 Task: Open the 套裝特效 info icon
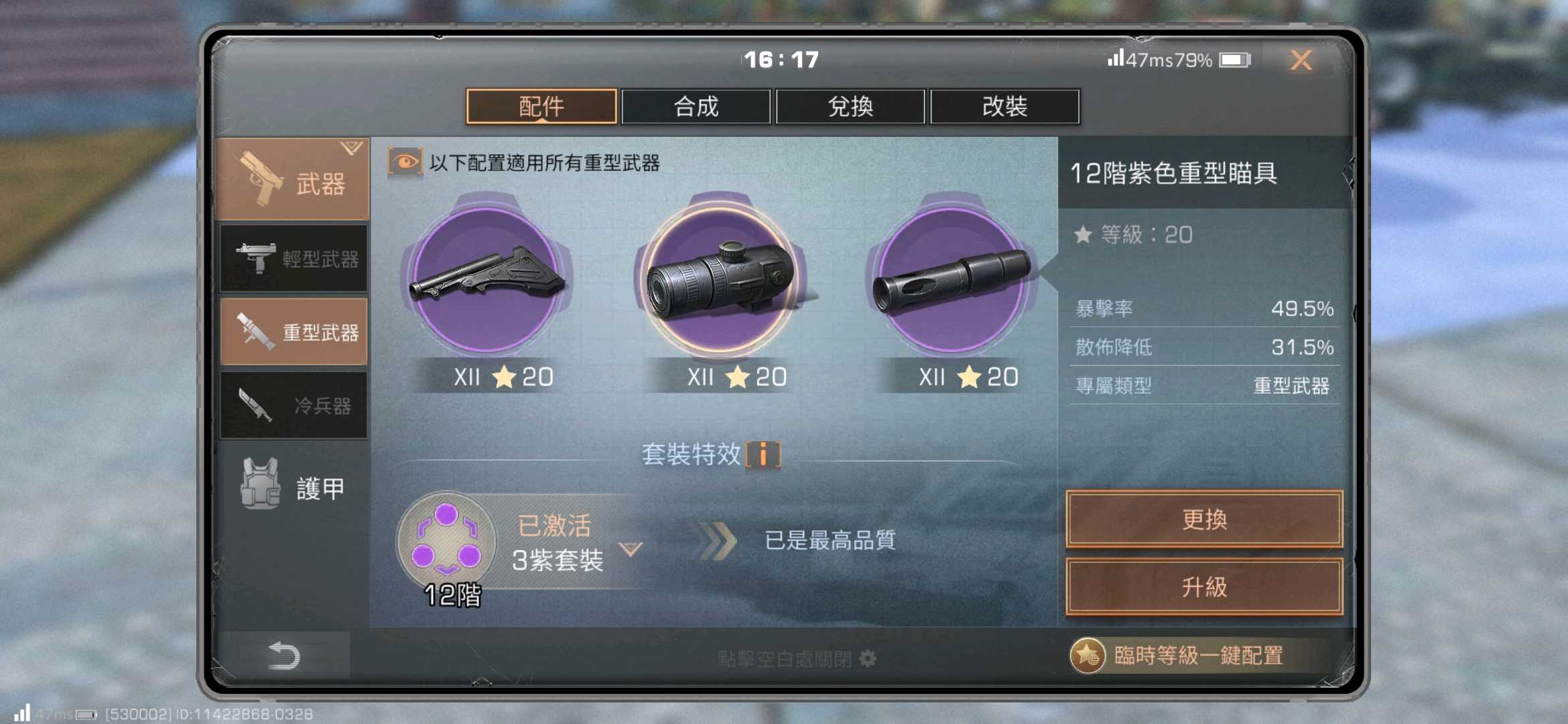(763, 455)
